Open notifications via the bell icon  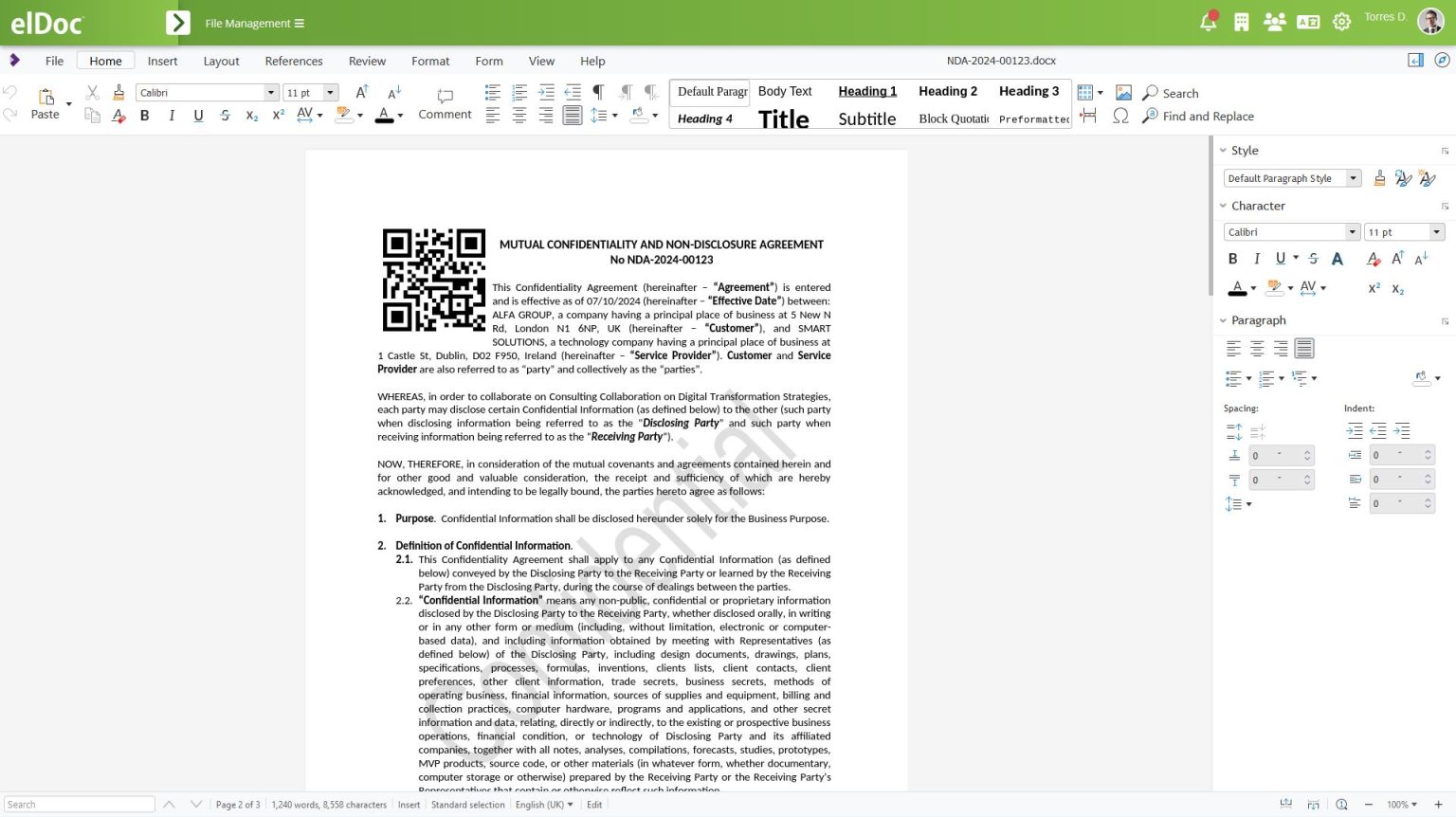[1208, 21]
